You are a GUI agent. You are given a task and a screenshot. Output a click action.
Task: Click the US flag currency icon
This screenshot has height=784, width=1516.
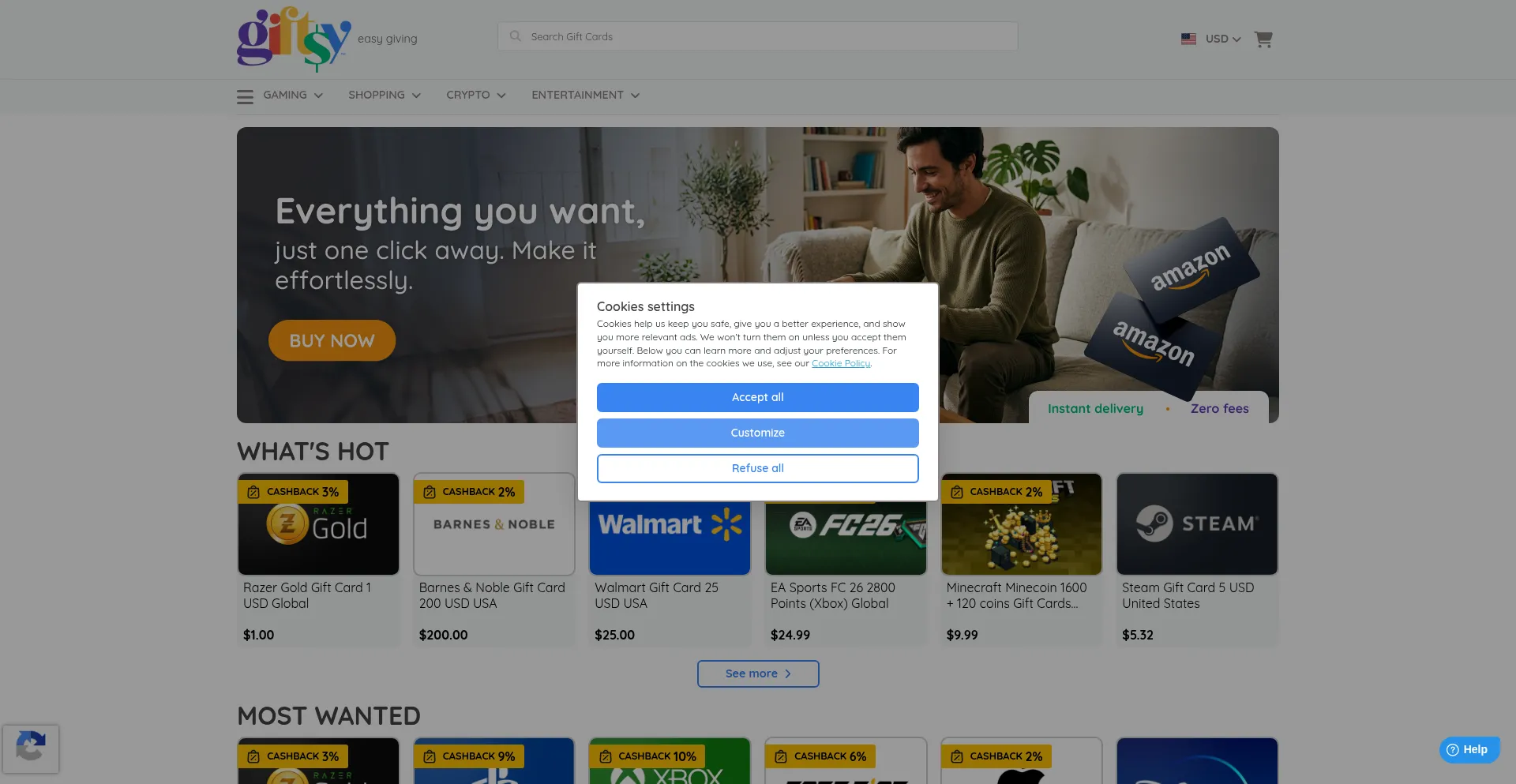tap(1188, 39)
